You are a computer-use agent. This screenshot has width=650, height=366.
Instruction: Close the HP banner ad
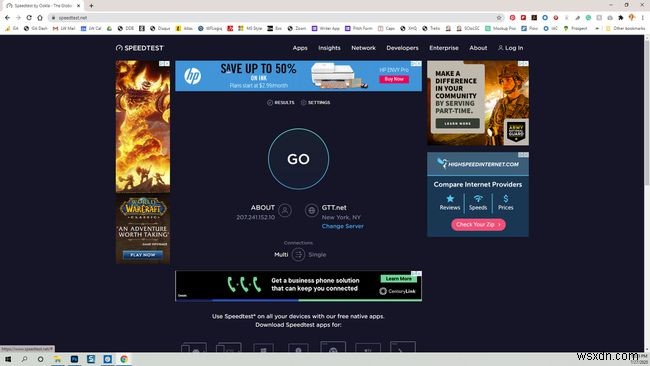[x=418, y=63]
